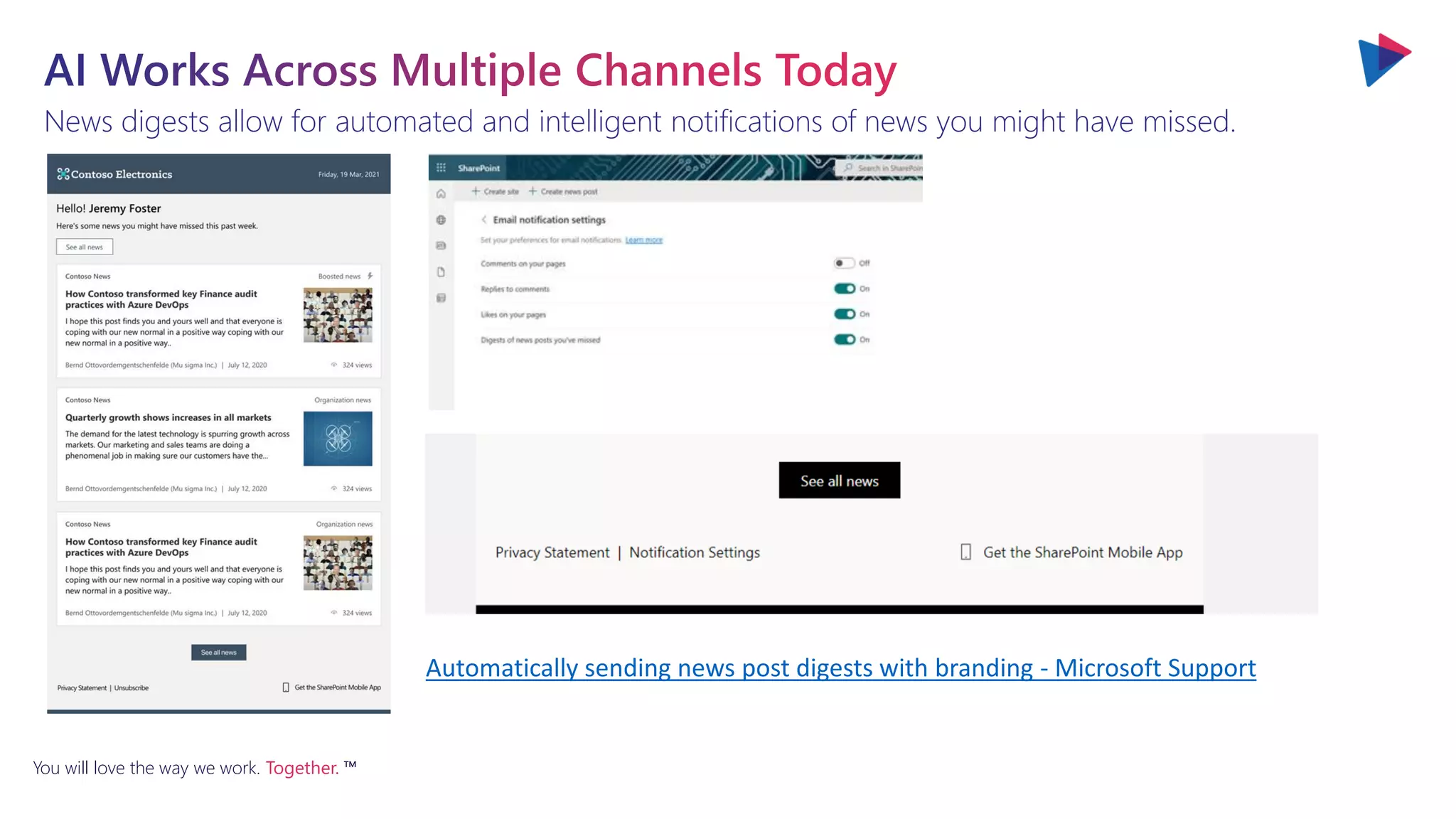Viewport: 1456px width, 819px height.
Task: Click the Friday, 19 Mar, 2021 date
Action: [x=348, y=174]
